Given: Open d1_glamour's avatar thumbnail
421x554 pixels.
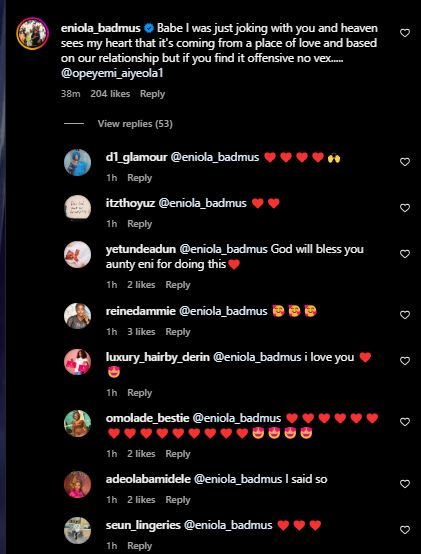Looking at the screenshot, I should click(x=77, y=162).
